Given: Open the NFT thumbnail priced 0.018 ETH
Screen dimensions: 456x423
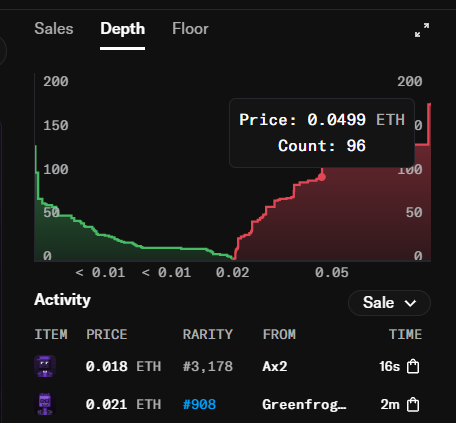Looking at the screenshot, I should click(x=45, y=366).
